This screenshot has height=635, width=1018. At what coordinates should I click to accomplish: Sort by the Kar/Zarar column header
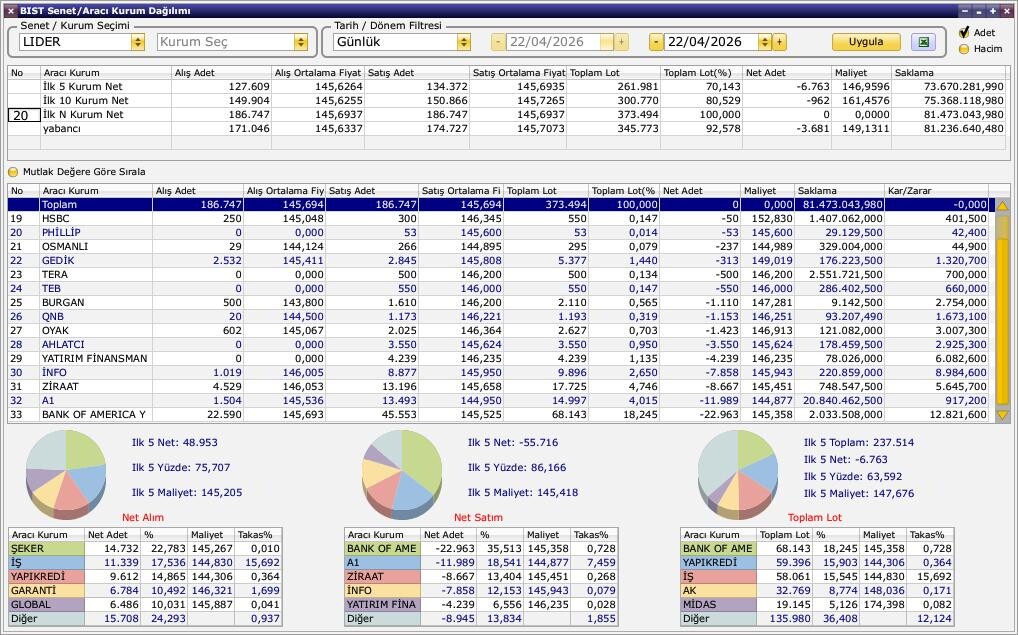click(x=935, y=190)
